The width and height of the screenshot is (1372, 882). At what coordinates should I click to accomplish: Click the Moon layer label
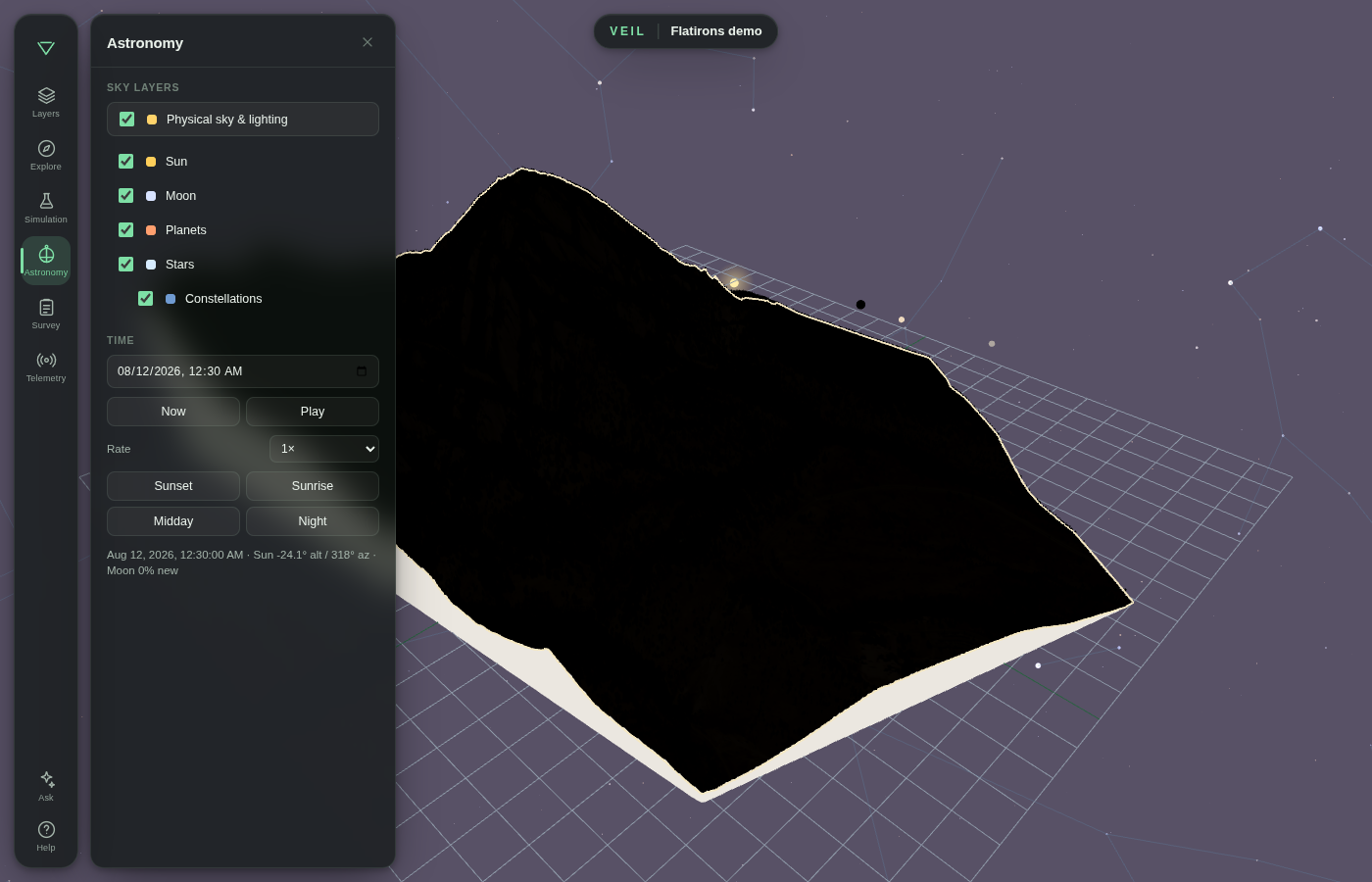180,196
